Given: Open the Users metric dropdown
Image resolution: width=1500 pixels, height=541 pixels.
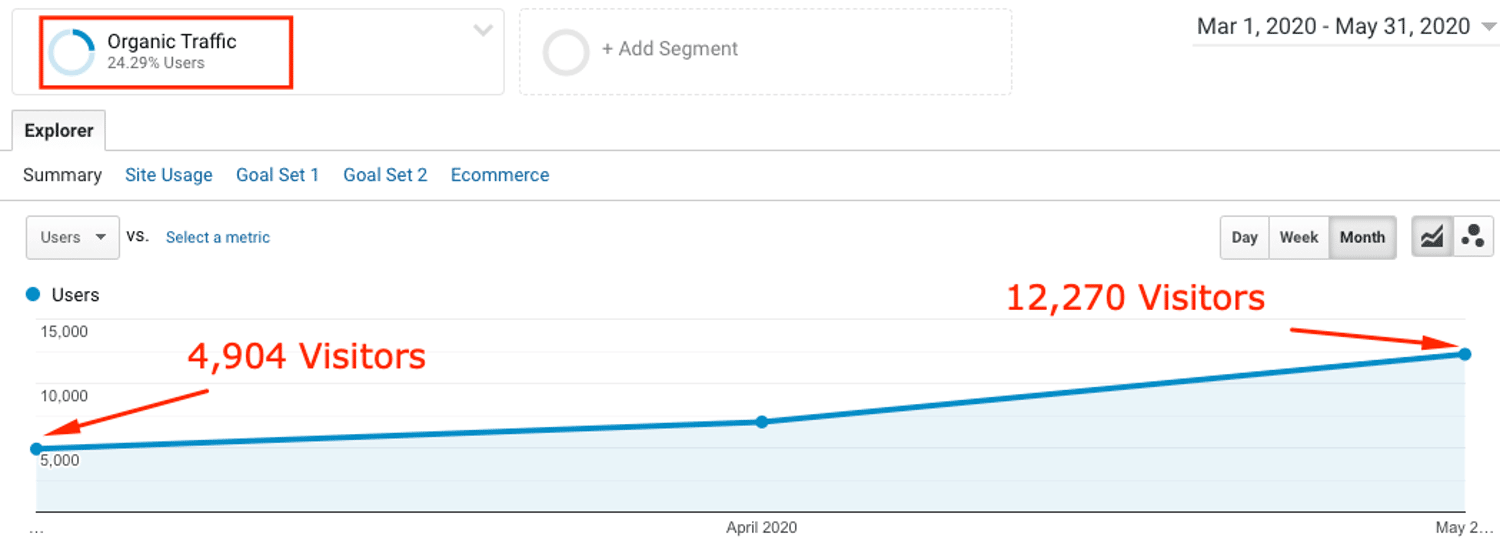Looking at the screenshot, I should 72,237.
